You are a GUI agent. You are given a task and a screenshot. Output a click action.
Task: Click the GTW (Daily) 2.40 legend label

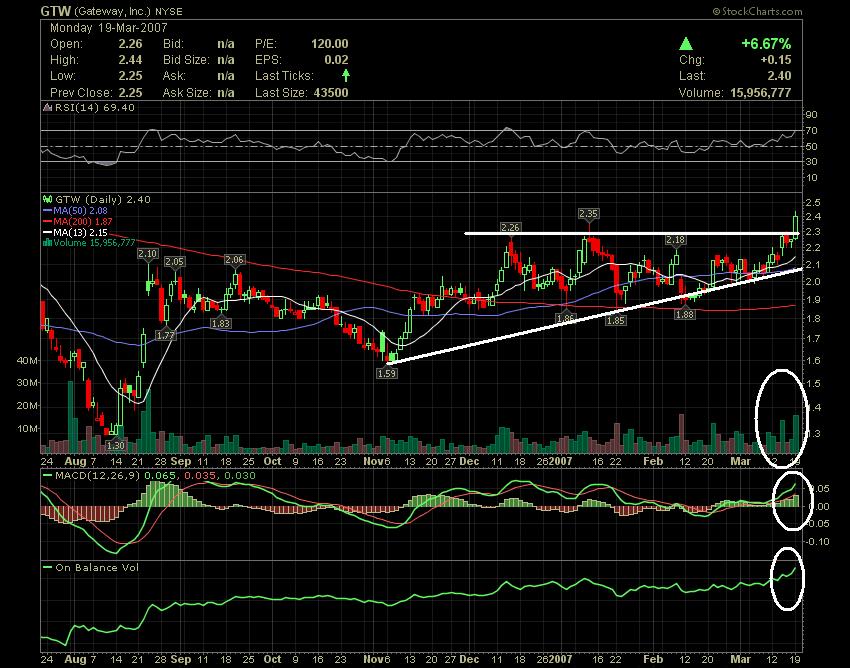coord(103,200)
